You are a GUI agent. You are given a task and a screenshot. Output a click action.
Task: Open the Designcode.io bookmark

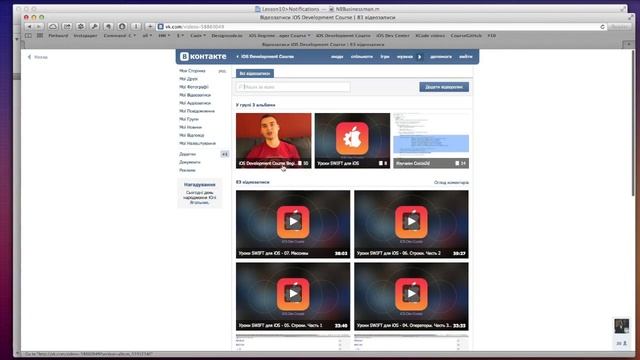[227, 36]
